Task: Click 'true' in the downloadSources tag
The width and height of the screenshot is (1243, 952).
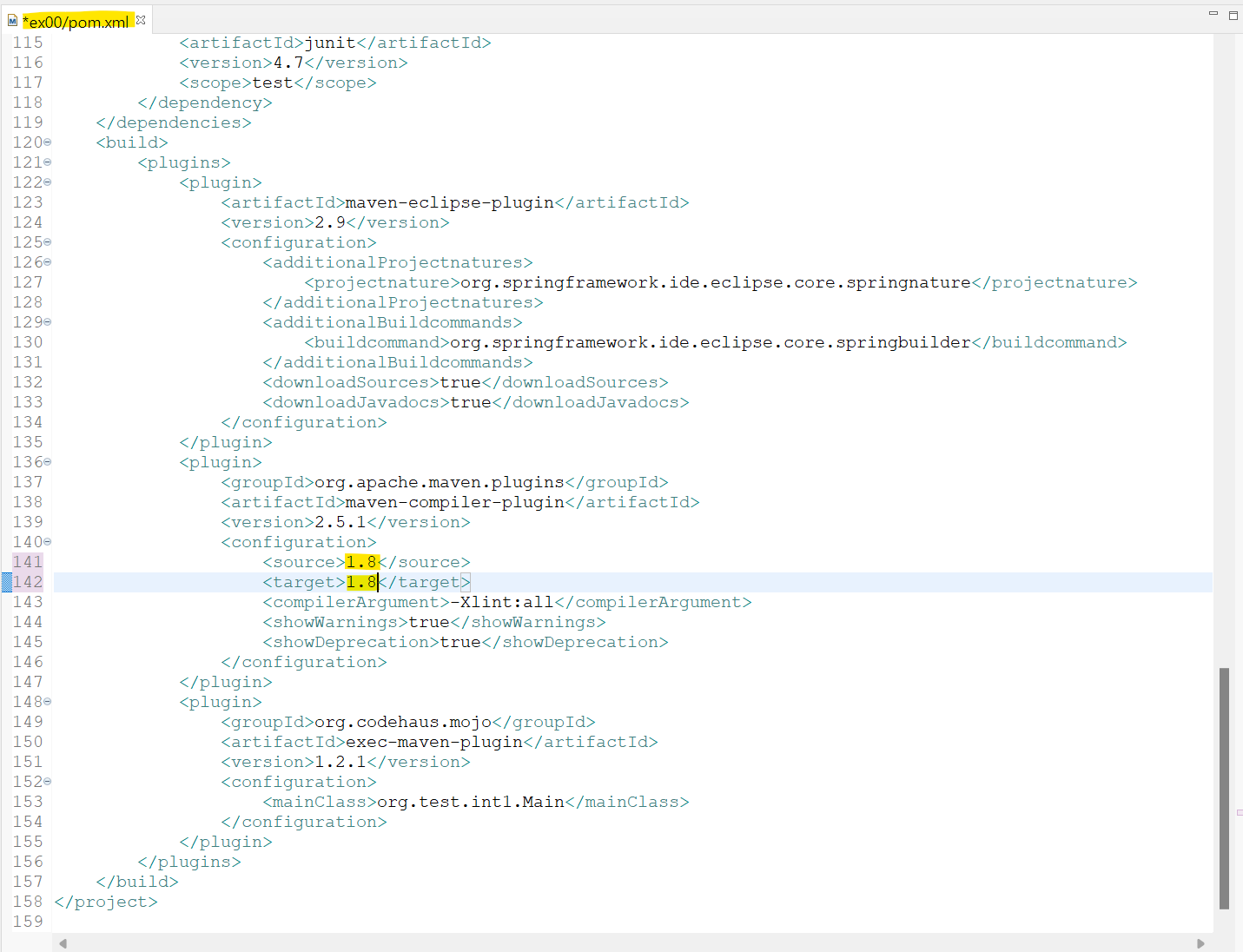Action: click(x=460, y=382)
